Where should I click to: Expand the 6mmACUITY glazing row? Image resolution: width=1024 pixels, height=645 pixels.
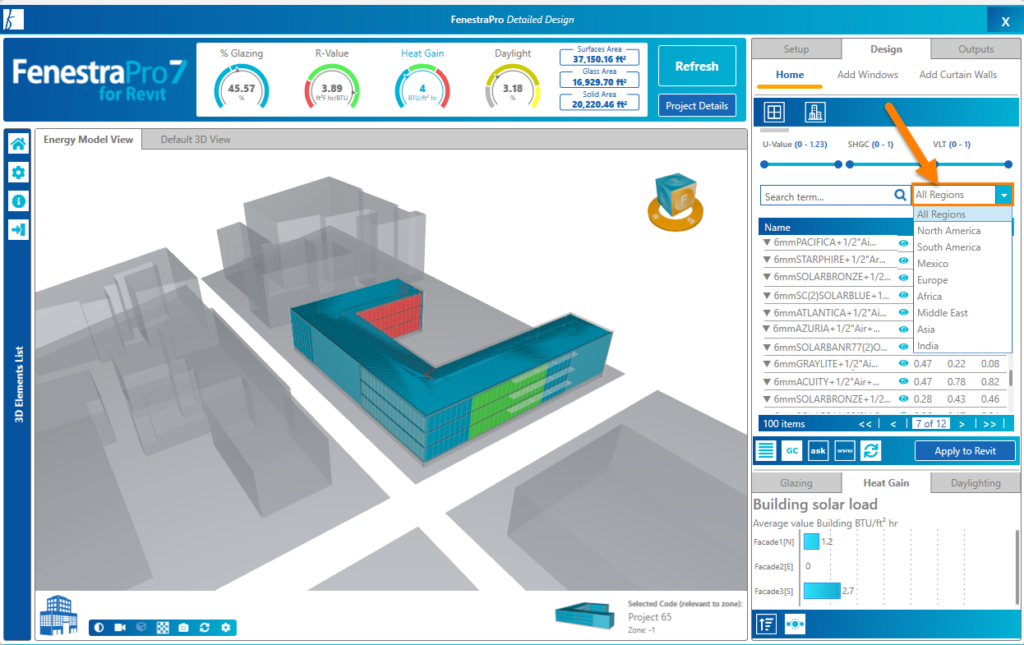tap(767, 381)
